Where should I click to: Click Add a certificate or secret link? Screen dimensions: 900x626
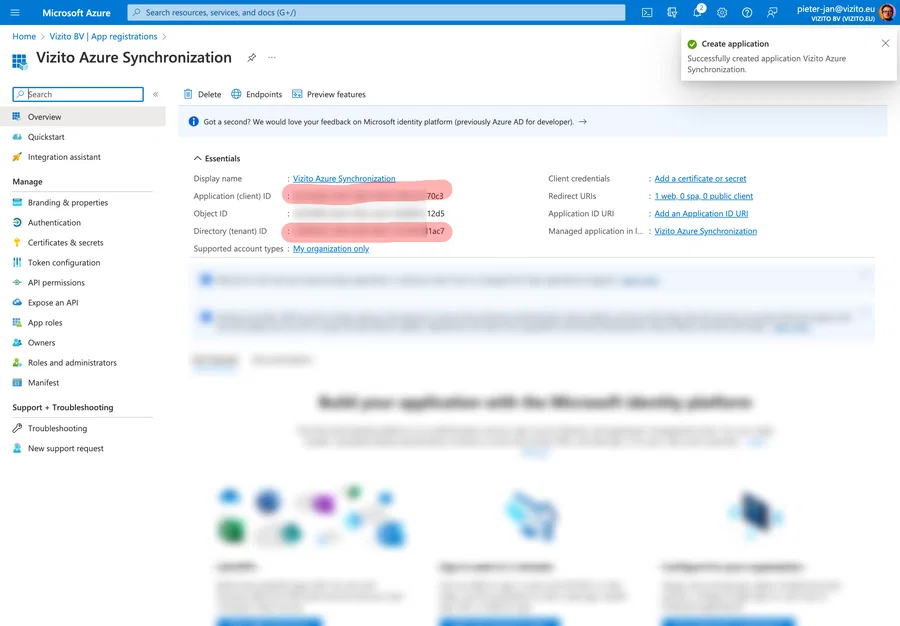[x=700, y=179]
